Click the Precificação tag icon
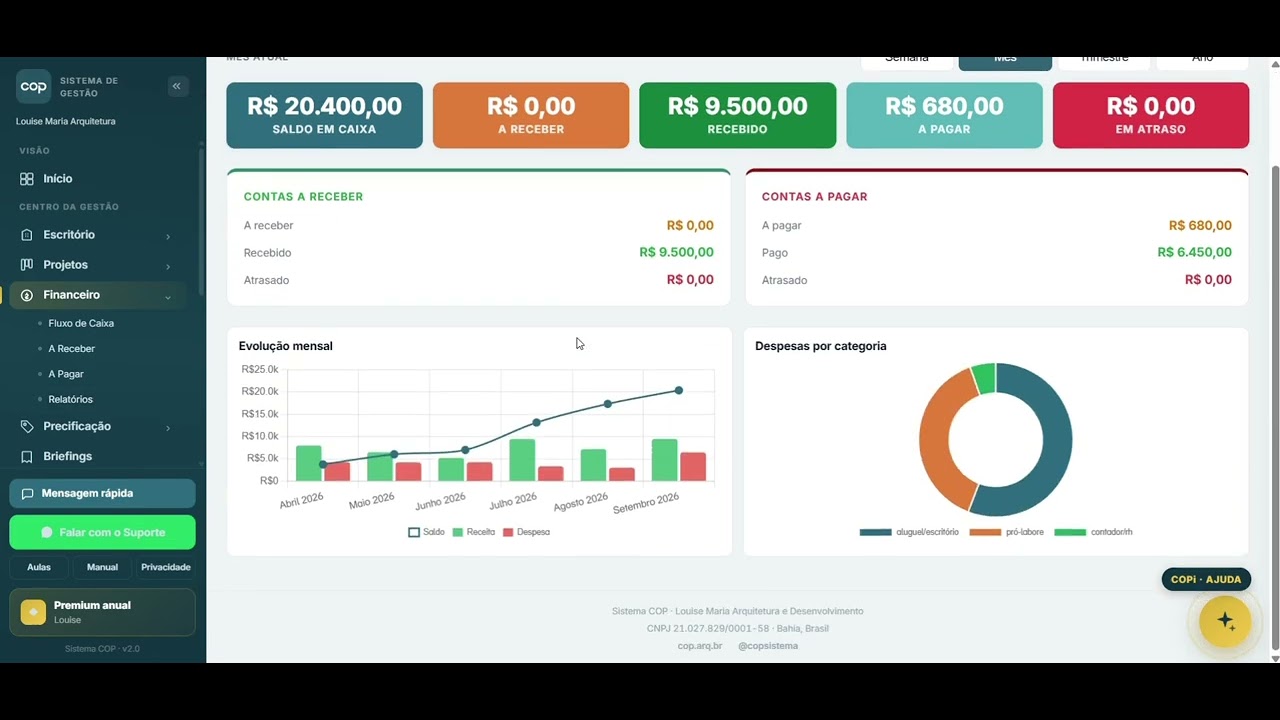Image resolution: width=1280 pixels, height=720 pixels. (x=27, y=426)
